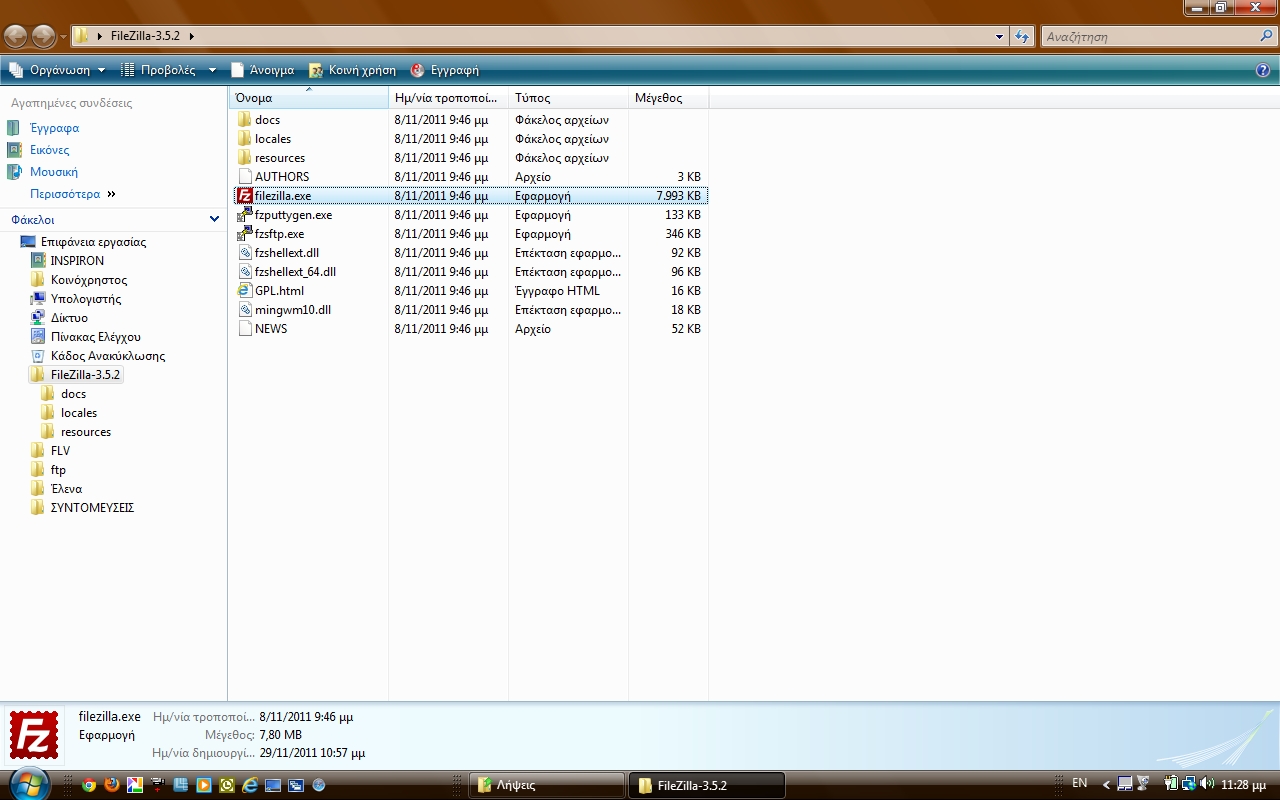The width and height of the screenshot is (1280, 800).
Task: Click the battery power tray icon
Action: point(1172,783)
